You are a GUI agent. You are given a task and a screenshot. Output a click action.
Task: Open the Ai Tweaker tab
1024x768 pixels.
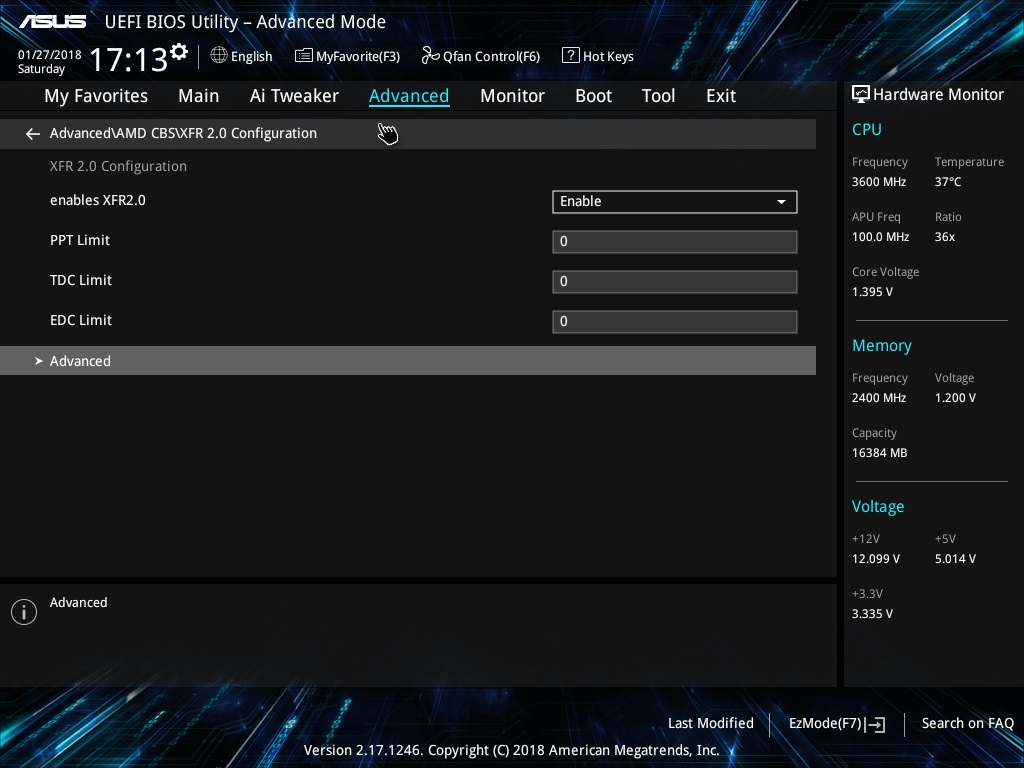pos(294,96)
